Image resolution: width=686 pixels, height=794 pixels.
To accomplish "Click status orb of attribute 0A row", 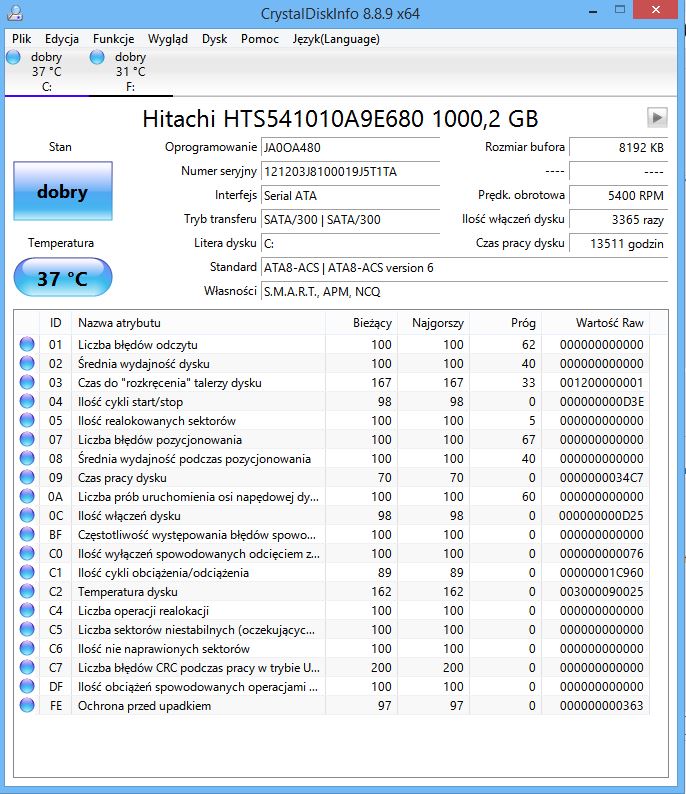I will pyautogui.click(x=27, y=496).
